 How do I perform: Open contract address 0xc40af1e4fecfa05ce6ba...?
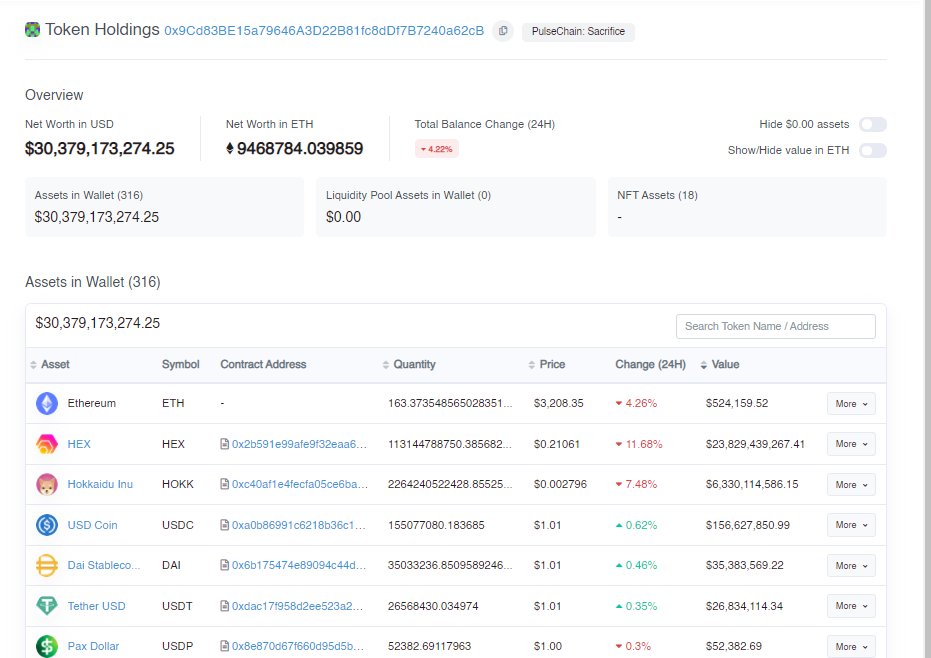point(300,485)
